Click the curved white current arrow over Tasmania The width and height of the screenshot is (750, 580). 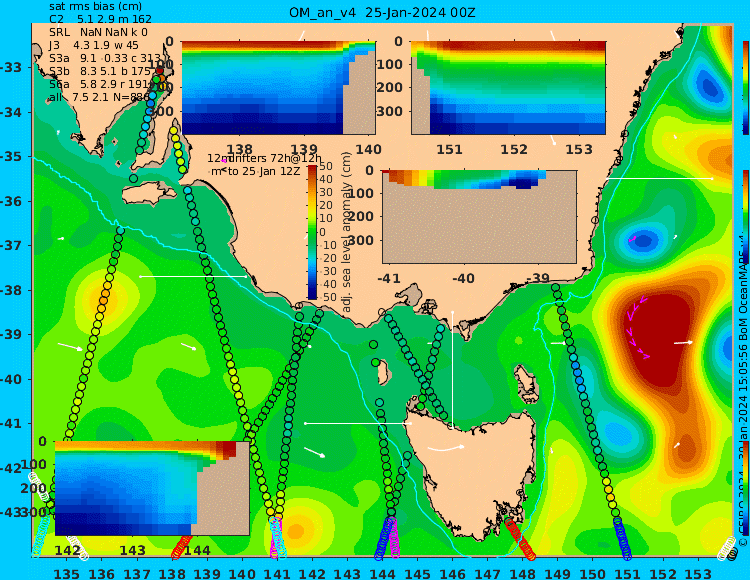coord(446,448)
